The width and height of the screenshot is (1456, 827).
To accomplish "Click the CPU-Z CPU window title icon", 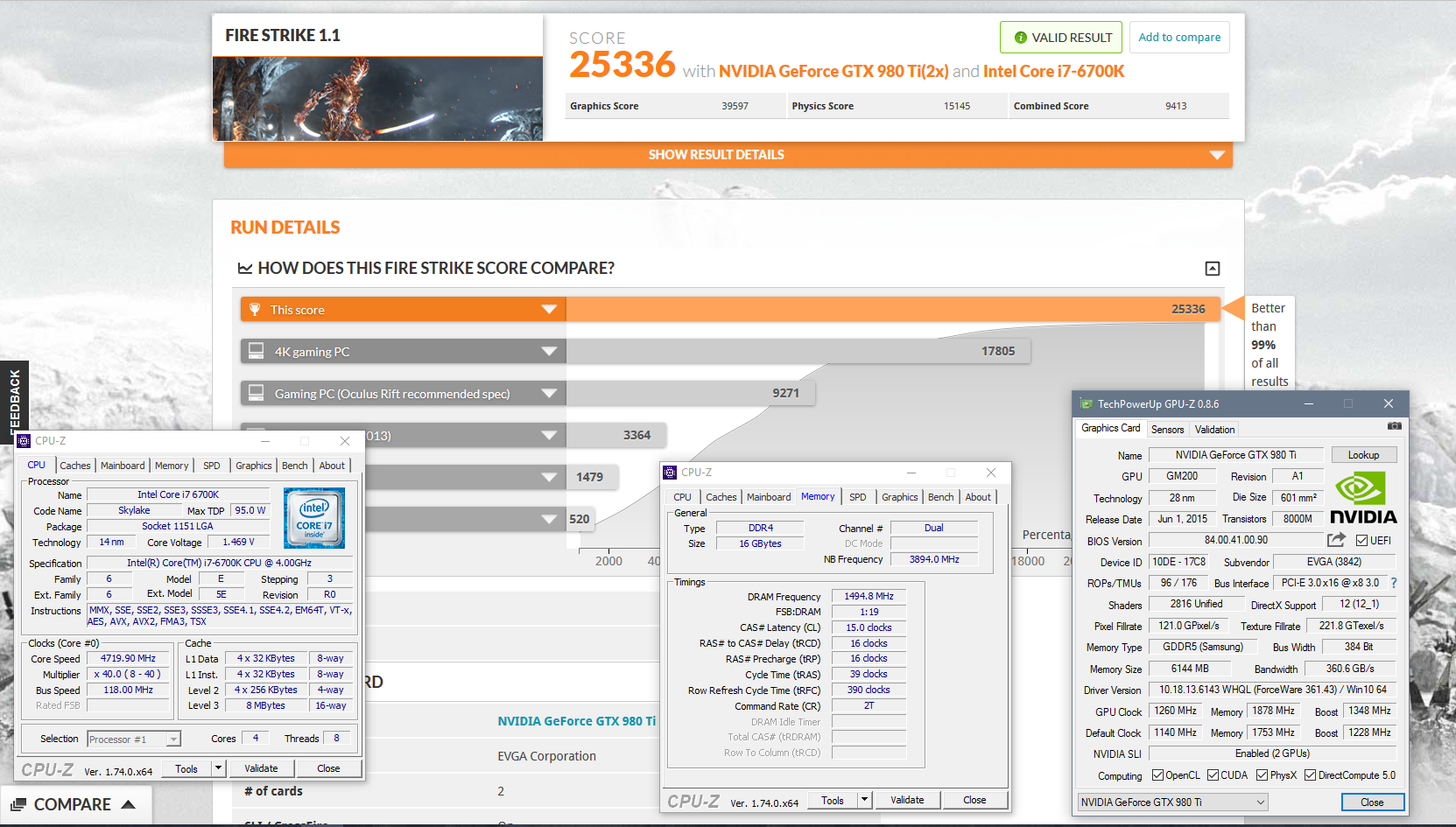I will coord(25,441).
